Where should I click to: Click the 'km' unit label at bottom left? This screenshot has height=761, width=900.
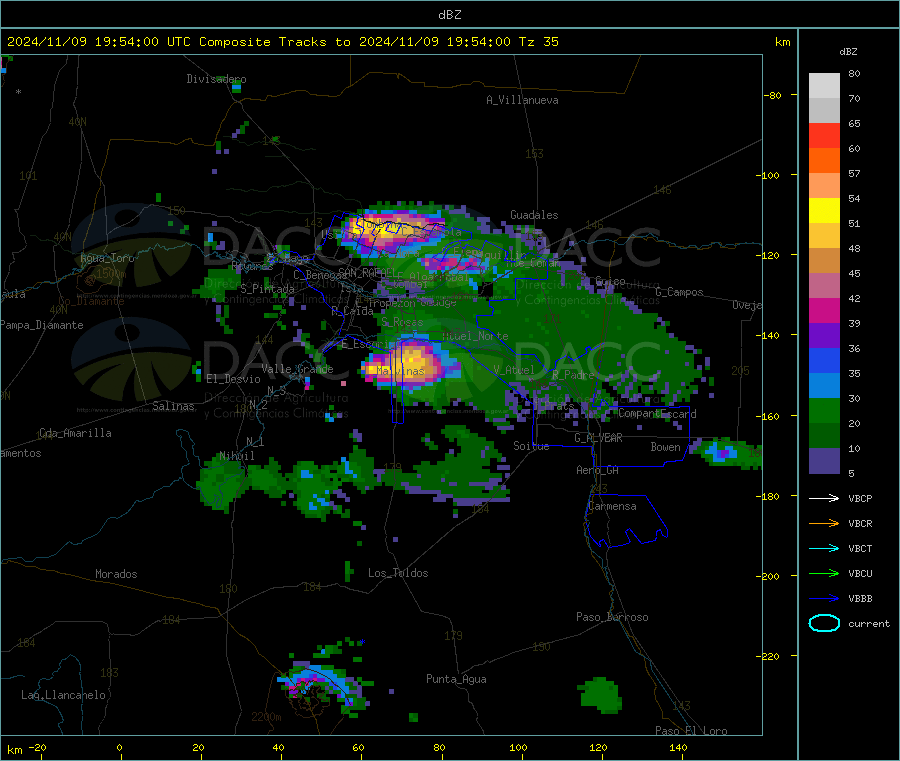(14, 750)
